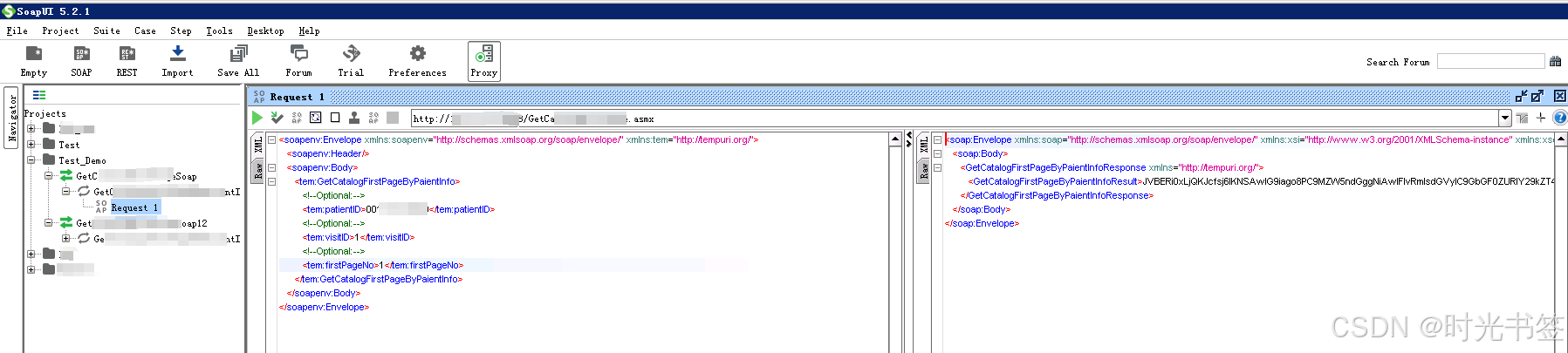1568x353 pixels.
Task: Click the REST project toolbar icon
Action: tap(127, 61)
